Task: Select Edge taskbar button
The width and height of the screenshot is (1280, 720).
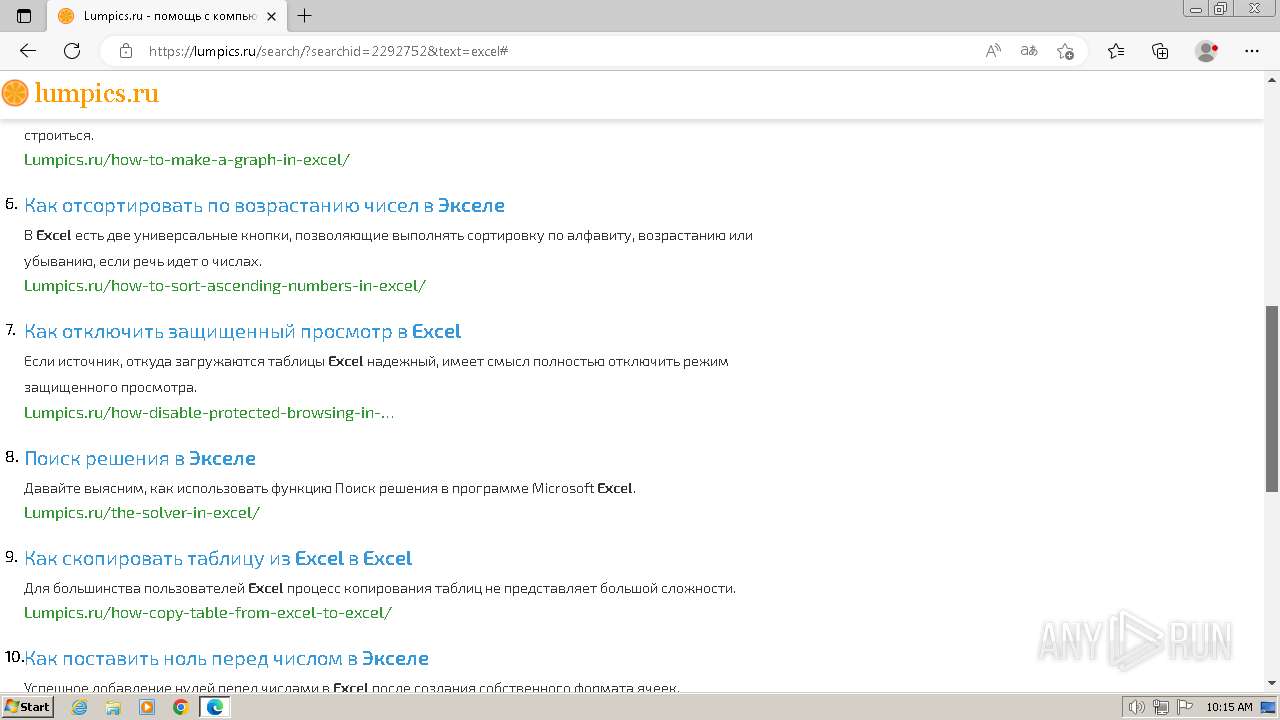Action: click(215, 707)
